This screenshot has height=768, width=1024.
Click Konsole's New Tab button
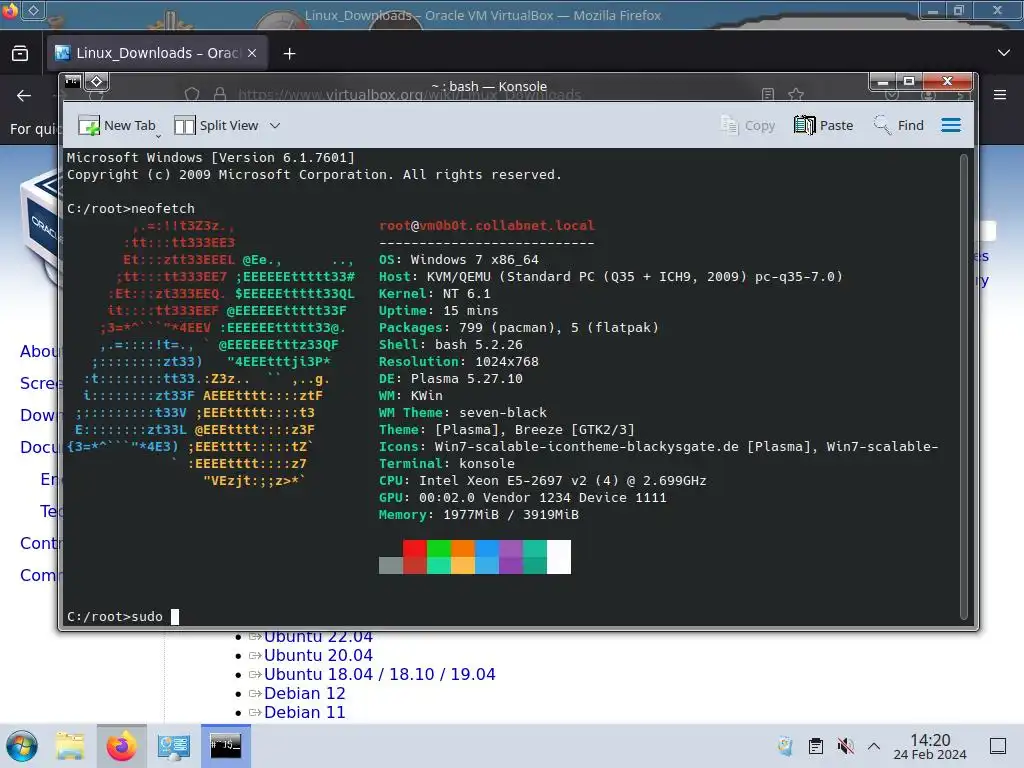[116, 125]
